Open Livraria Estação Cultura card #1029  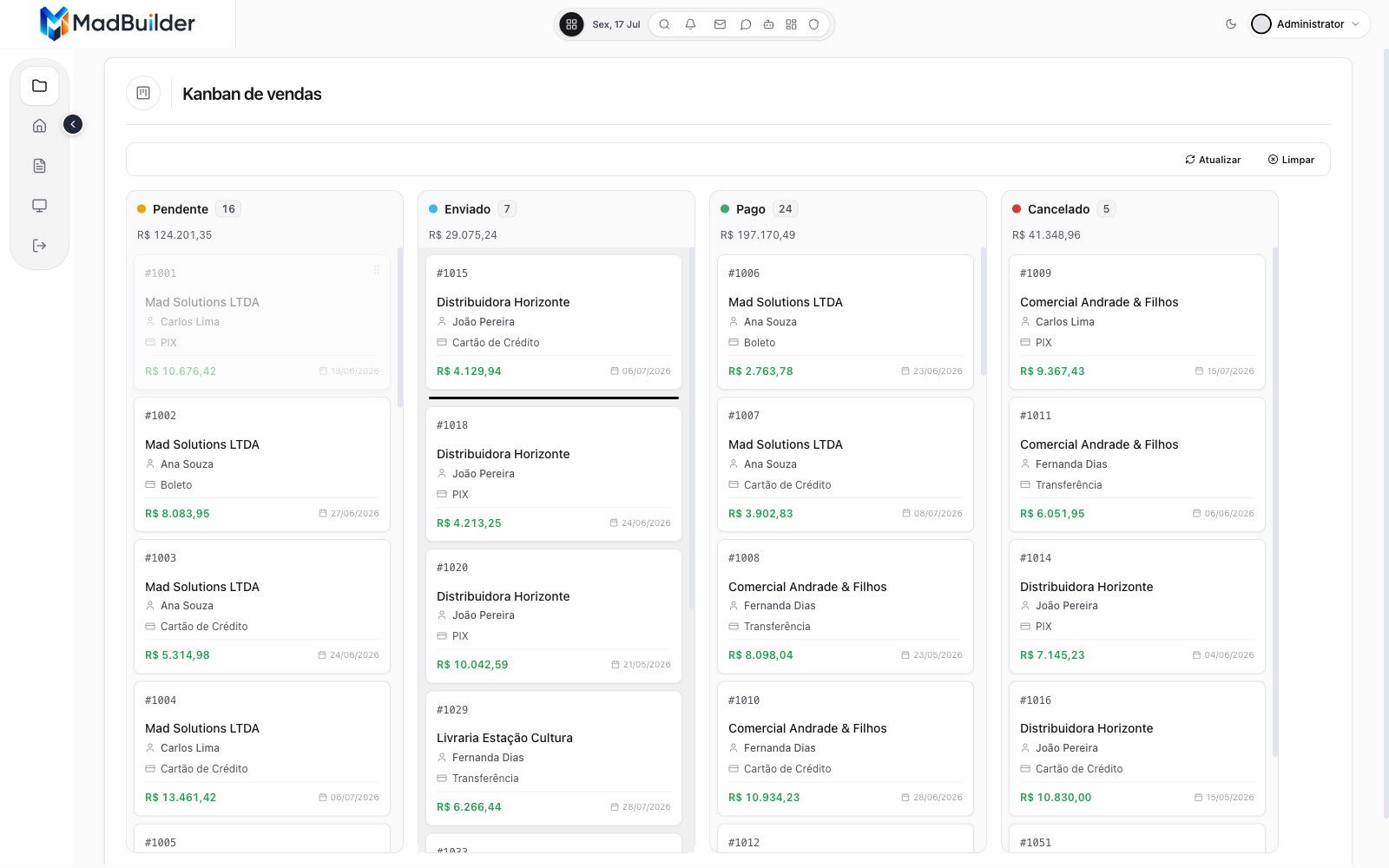click(x=554, y=758)
